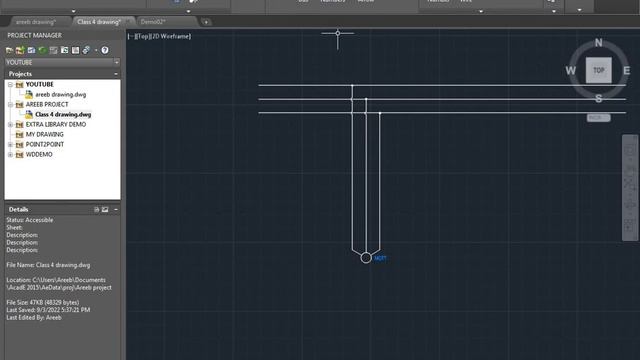This screenshot has height=360, width=640.
Task: Expand the EXTRA LIBRARY DEMO node
Action: 10,124
